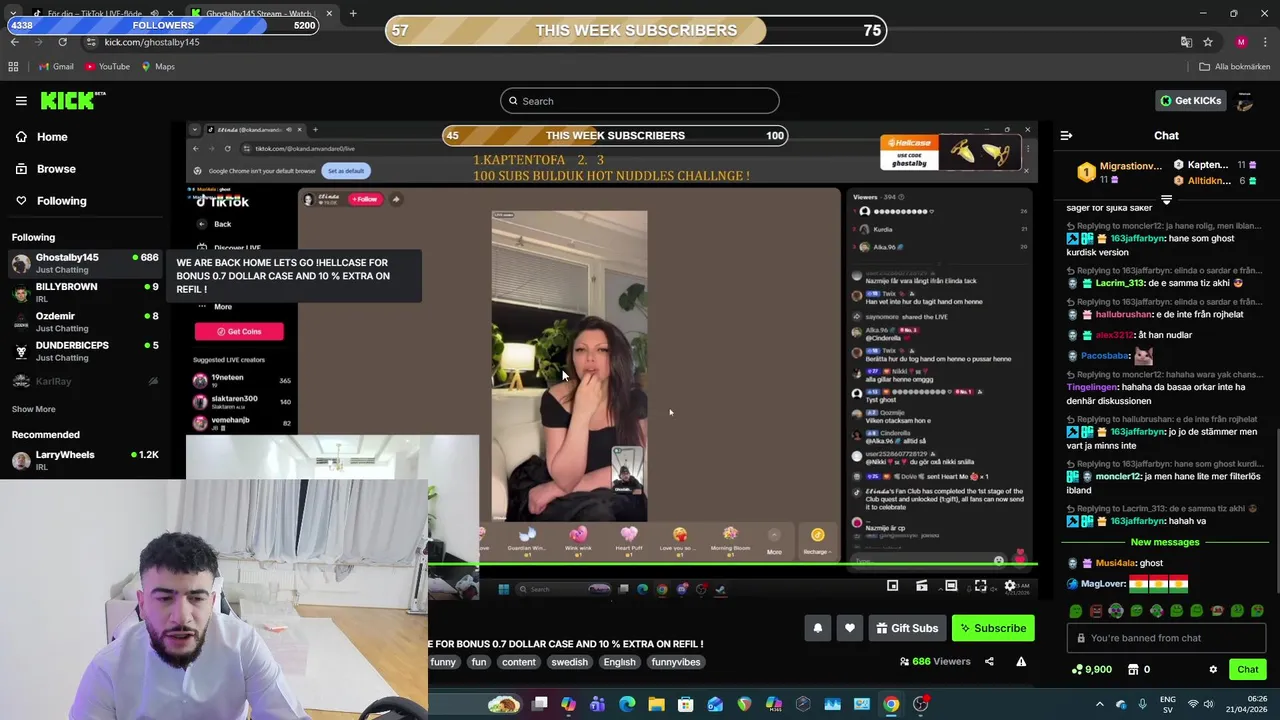The height and width of the screenshot is (720, 1280).
Task: Open the fun tag
Action: [479, 662]
